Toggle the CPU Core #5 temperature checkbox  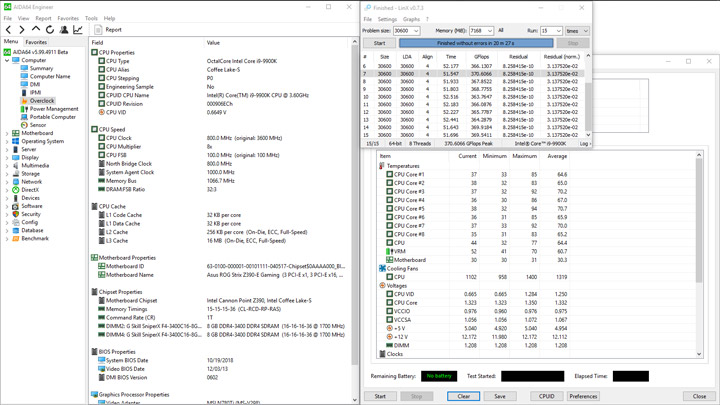(x=389, y=208)
